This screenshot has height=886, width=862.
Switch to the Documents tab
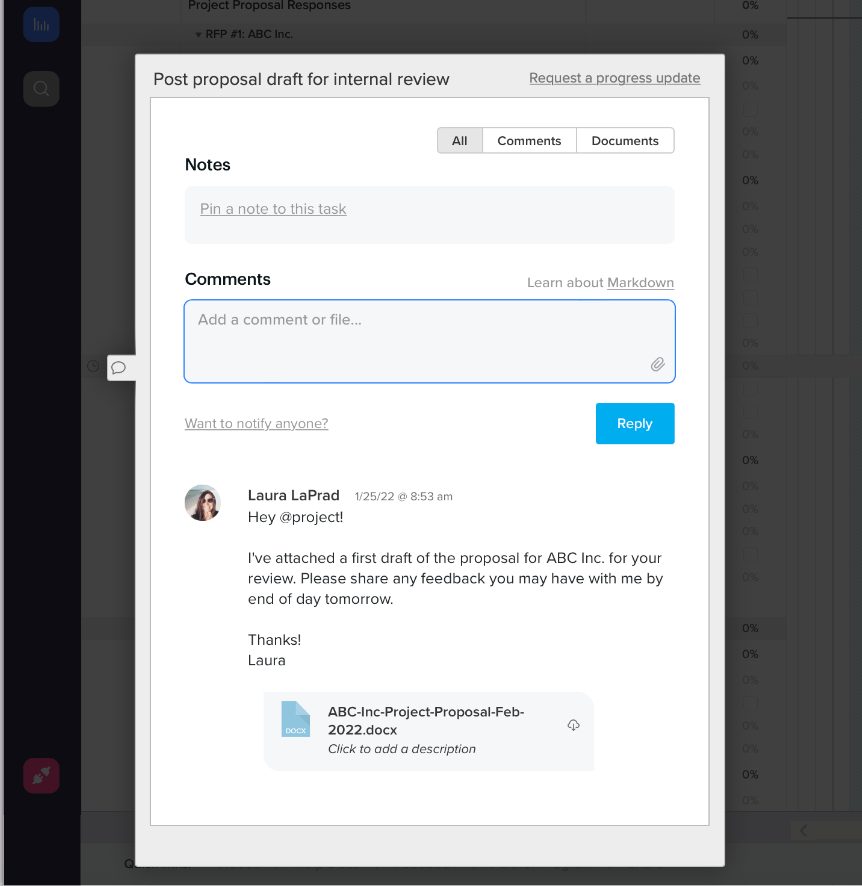(x=625, y=140)
